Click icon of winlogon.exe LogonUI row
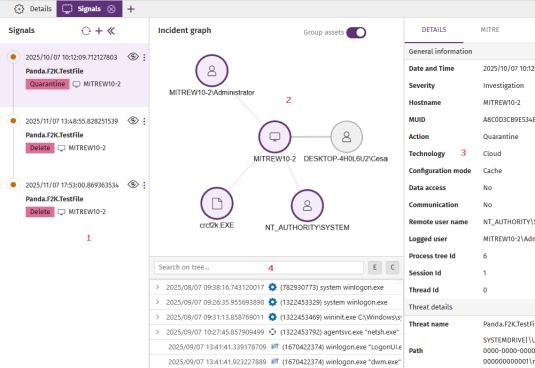This screenshot has width=535, height=368. point(275,347)
